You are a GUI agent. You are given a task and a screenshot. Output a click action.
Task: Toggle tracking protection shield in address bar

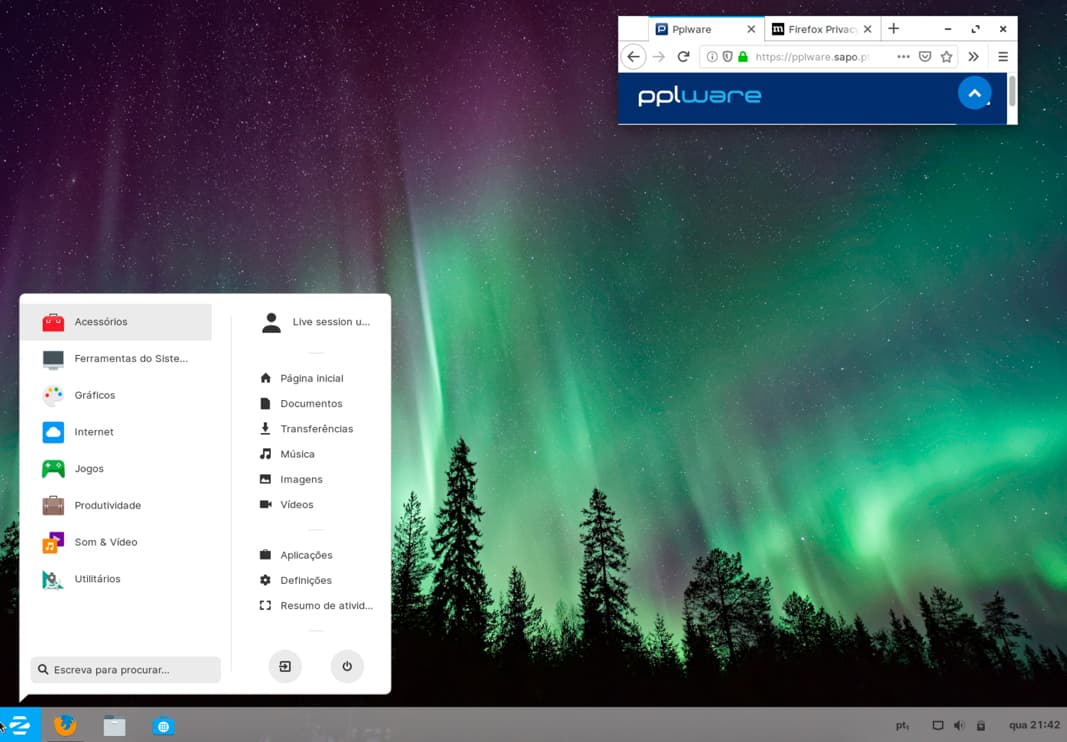click(x=727, y=57)
